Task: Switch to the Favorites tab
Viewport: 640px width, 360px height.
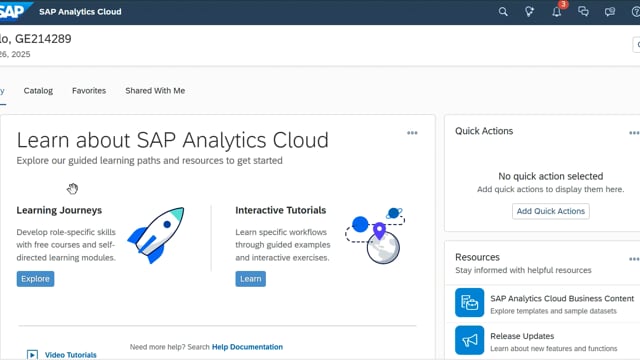Action: click(89, 91)
